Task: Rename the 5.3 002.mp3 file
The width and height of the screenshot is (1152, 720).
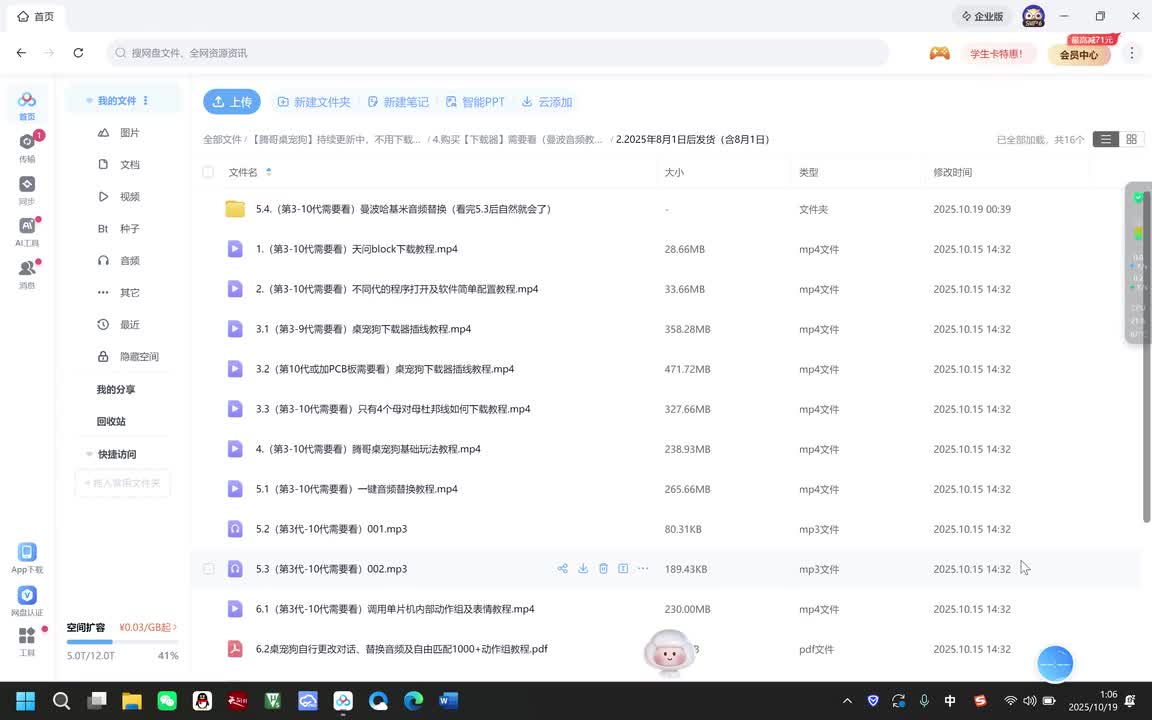Action: [x=623, y=569]
